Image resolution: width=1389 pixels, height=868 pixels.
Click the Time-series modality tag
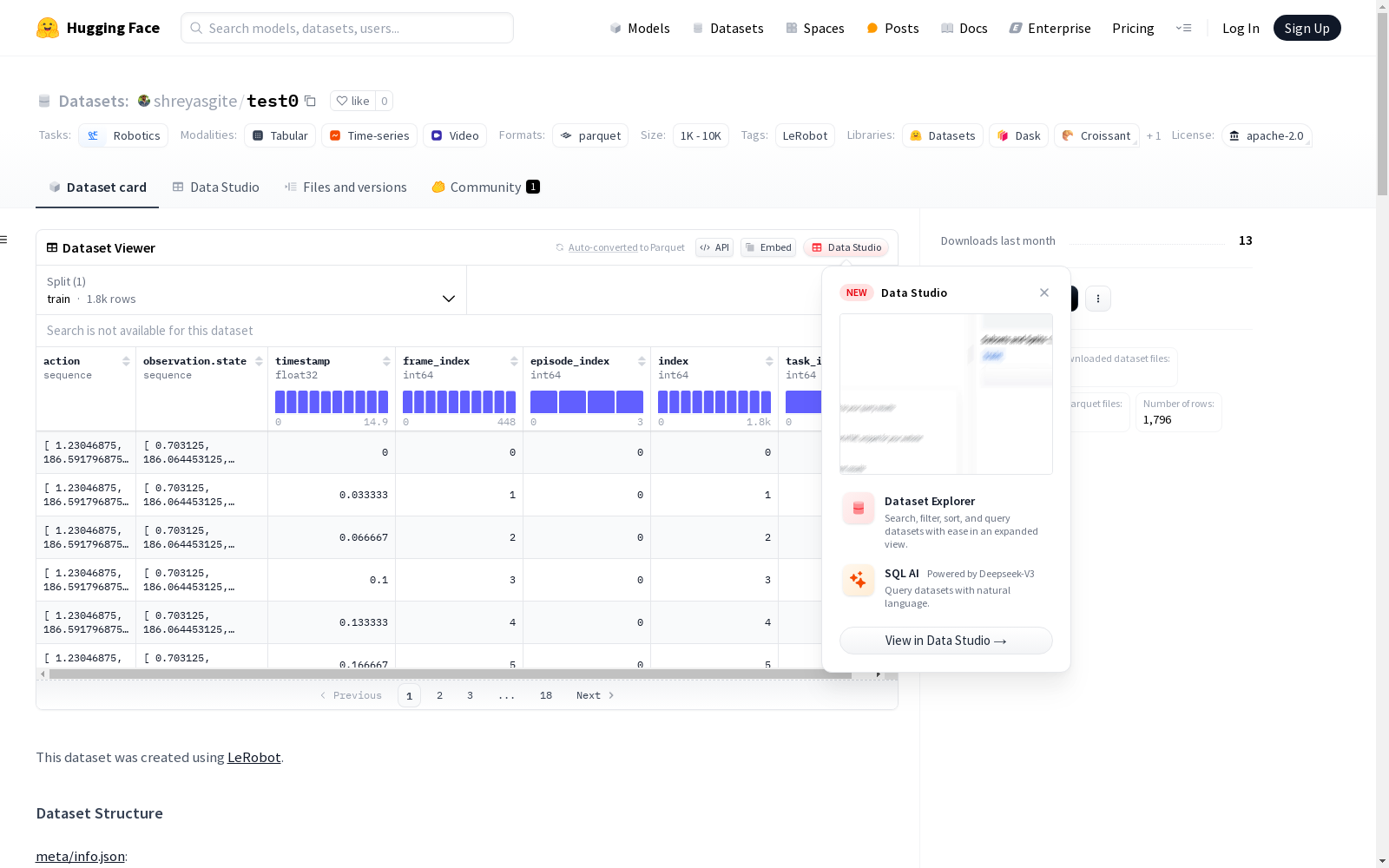click(370, 135)
